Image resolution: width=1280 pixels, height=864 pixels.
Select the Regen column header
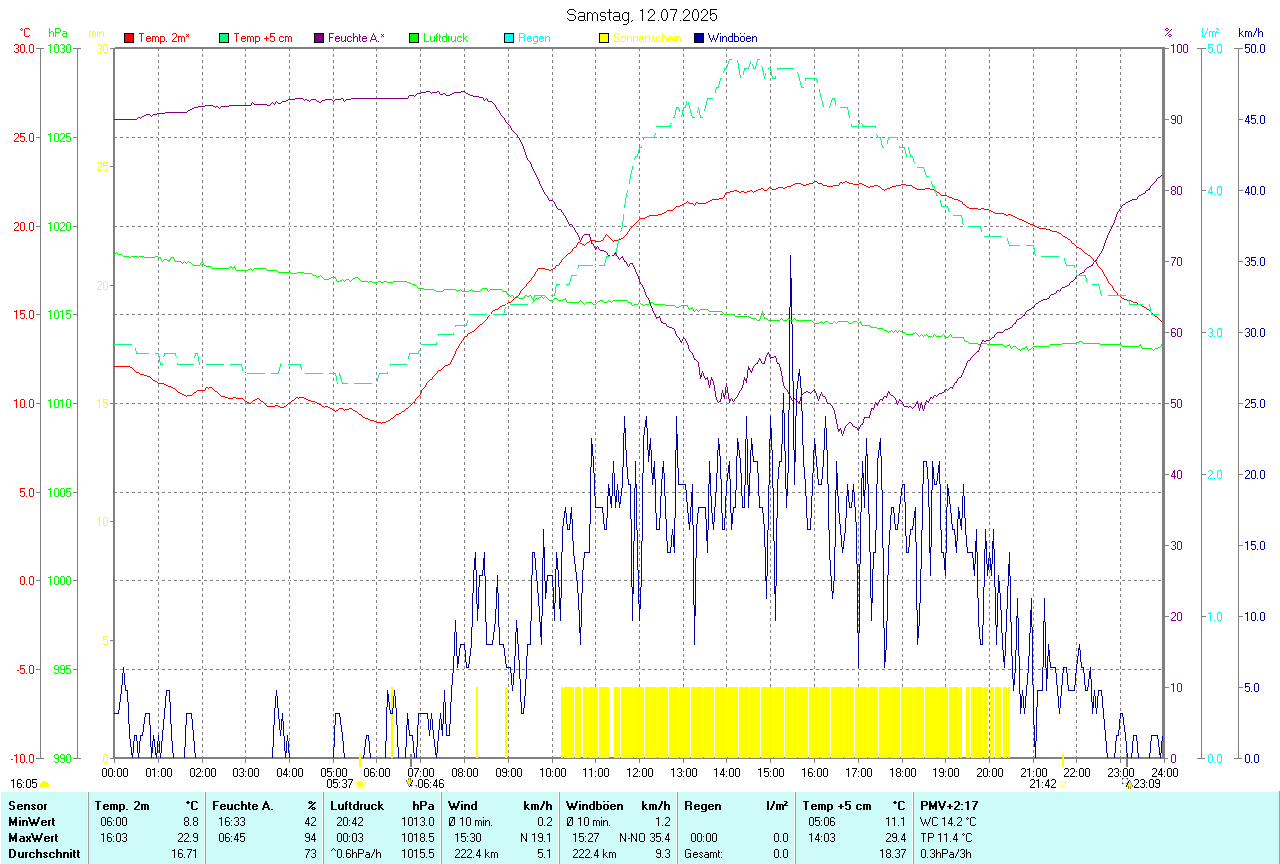click(702, 806)
